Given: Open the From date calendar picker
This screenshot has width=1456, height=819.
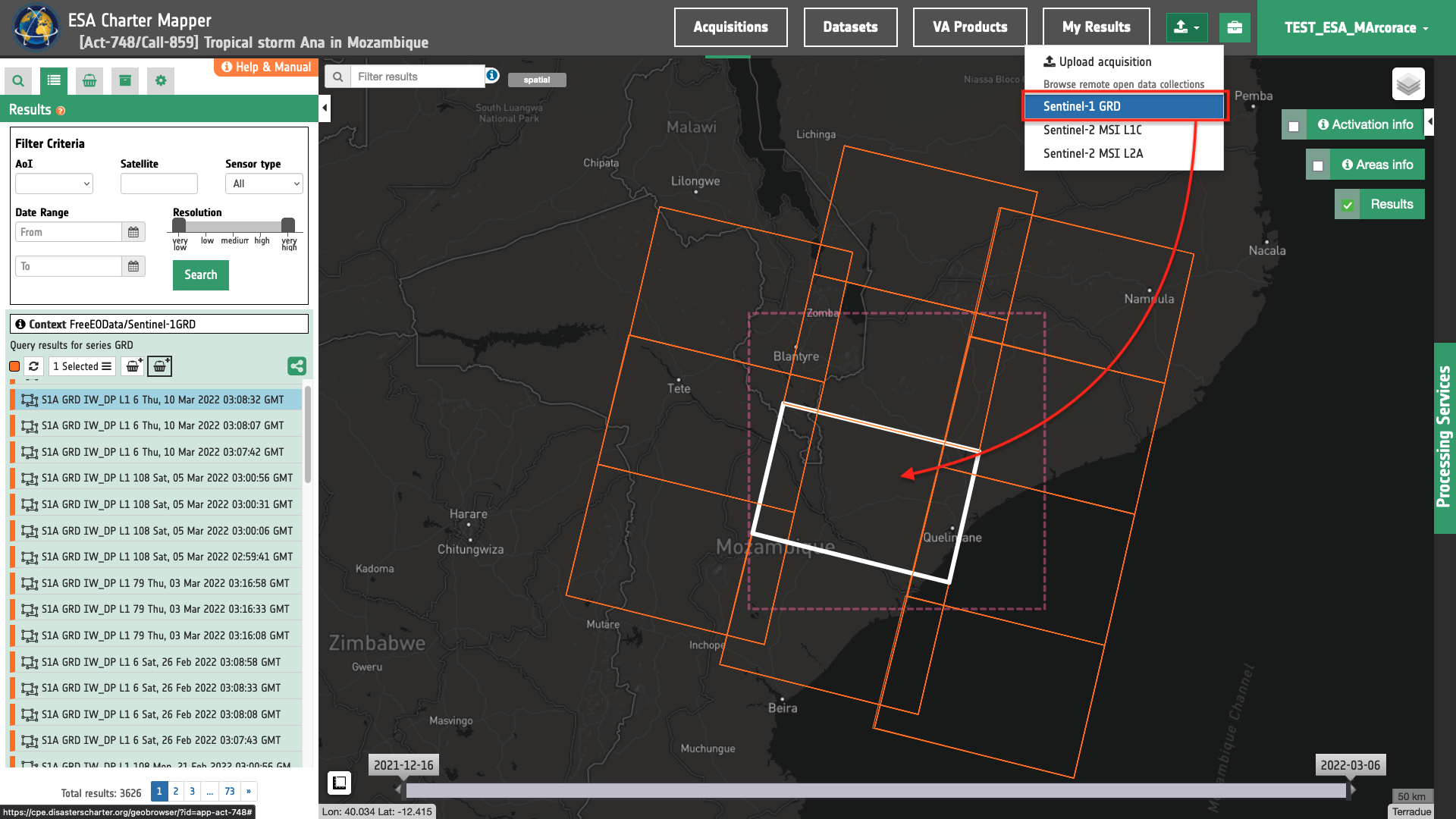Looking at the screenshot, I should 133,232.
